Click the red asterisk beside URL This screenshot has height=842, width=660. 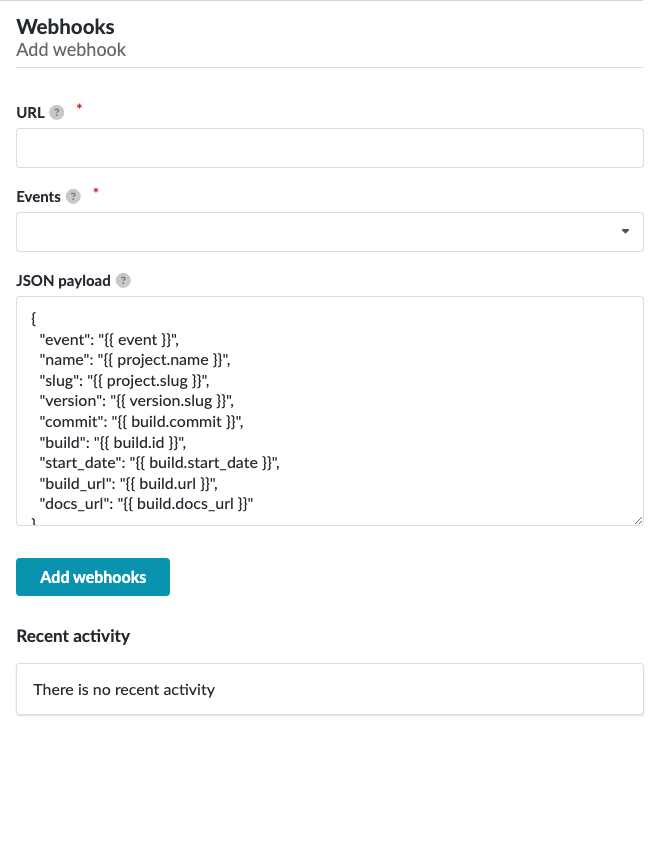(x=78, y=108)
